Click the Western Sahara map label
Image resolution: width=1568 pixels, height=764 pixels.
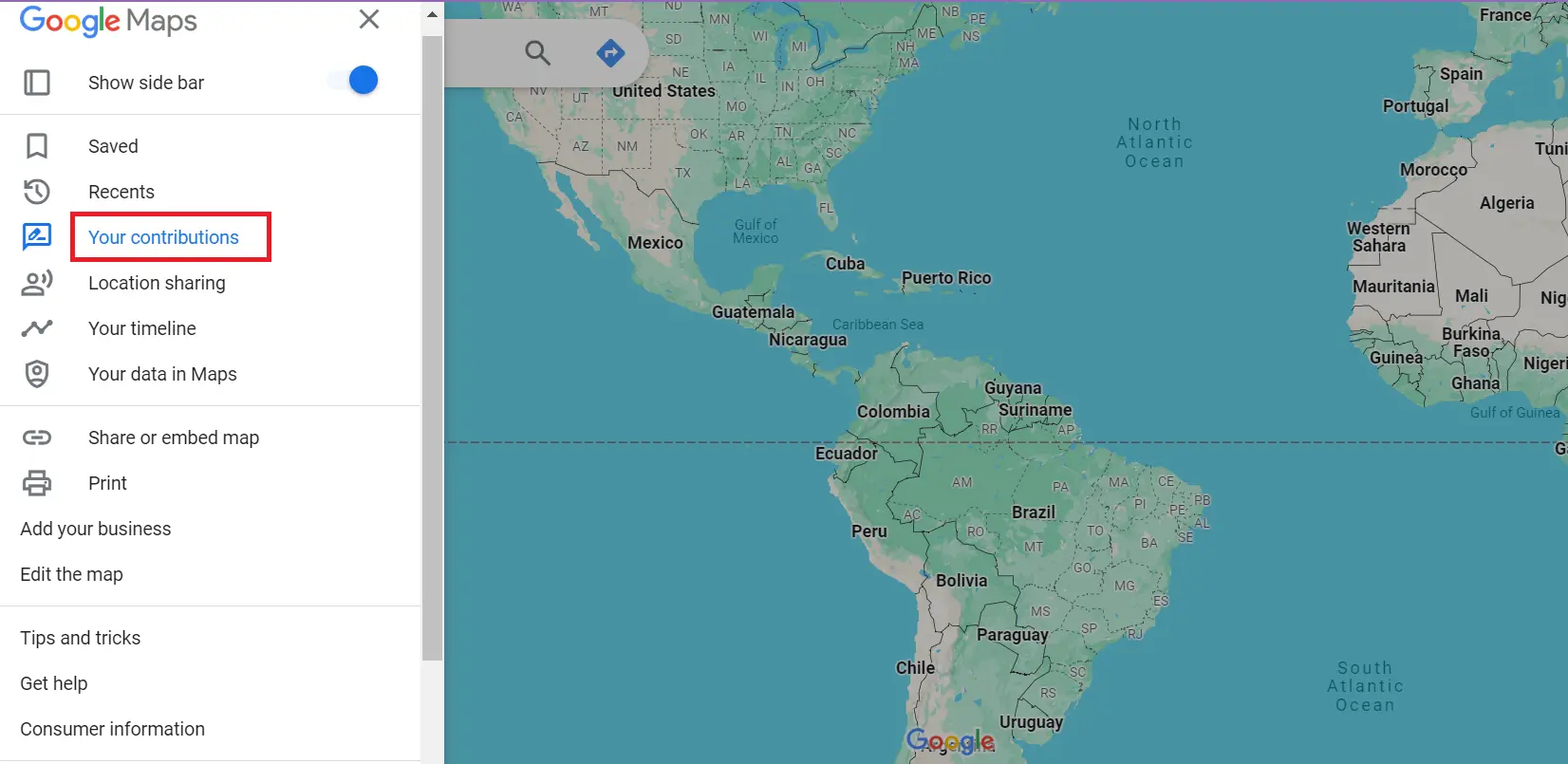click(1378, 237)
